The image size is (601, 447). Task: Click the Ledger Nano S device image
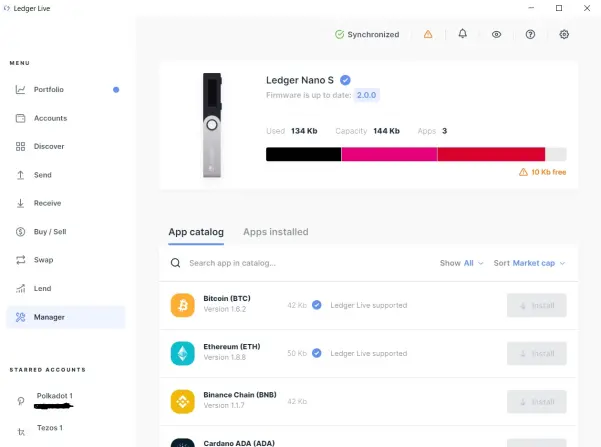click(212, 125)
